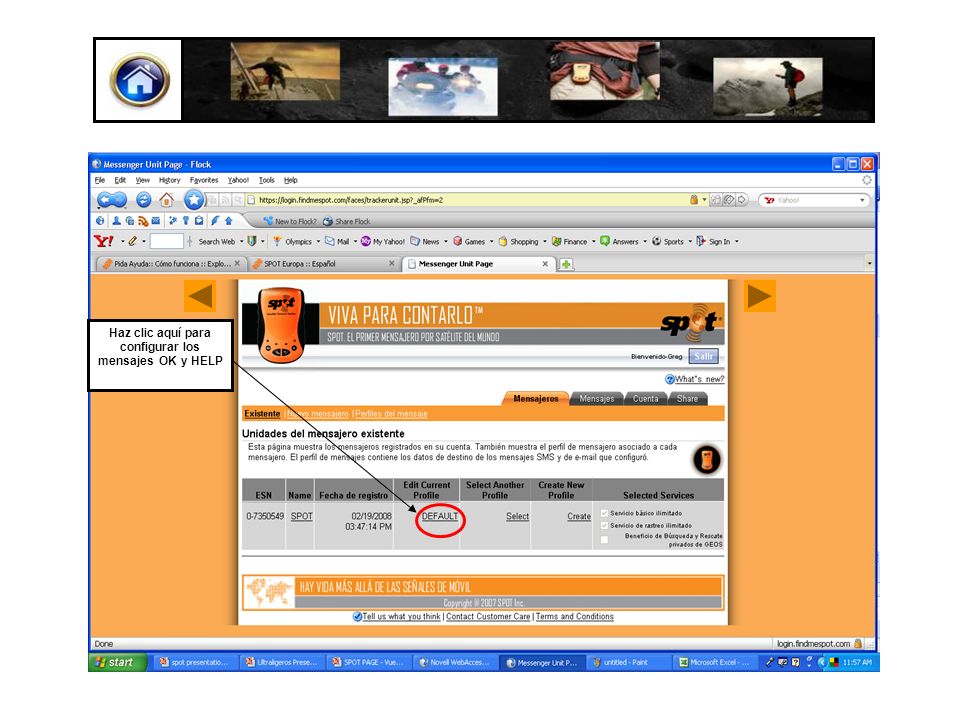Click the throbber icon at menu bar right
Screen dimensions: 960x720
pyautogui.click(x=867, y=180)
